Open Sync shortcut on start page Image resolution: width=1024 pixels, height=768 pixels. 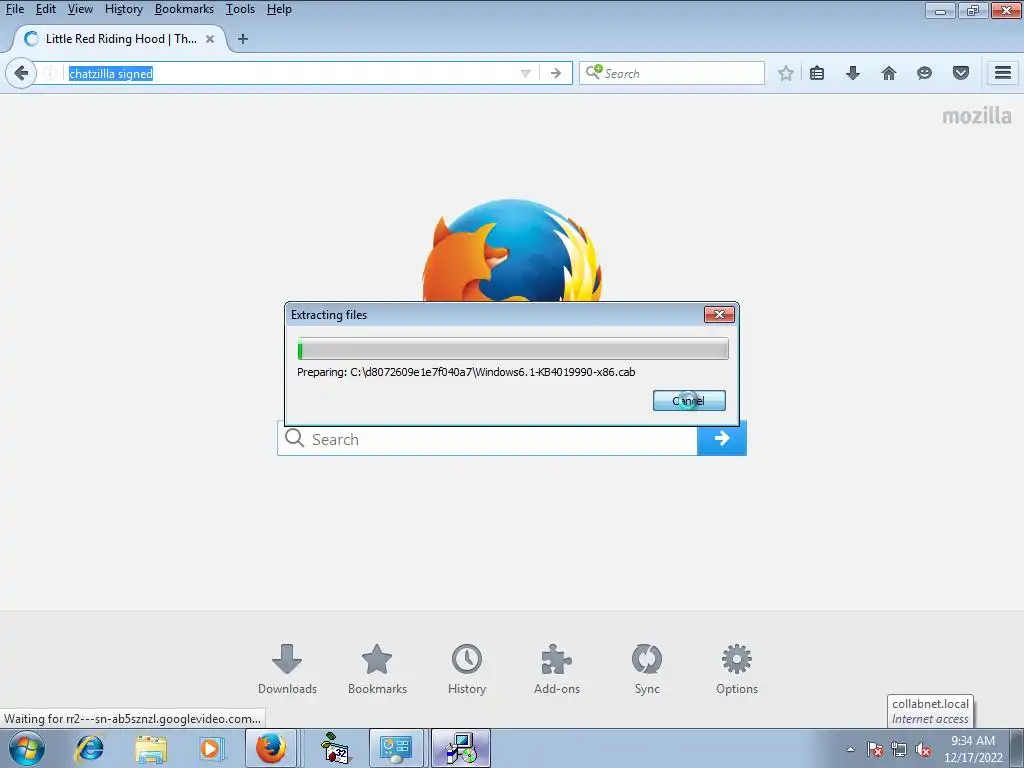tap(647, 669)
